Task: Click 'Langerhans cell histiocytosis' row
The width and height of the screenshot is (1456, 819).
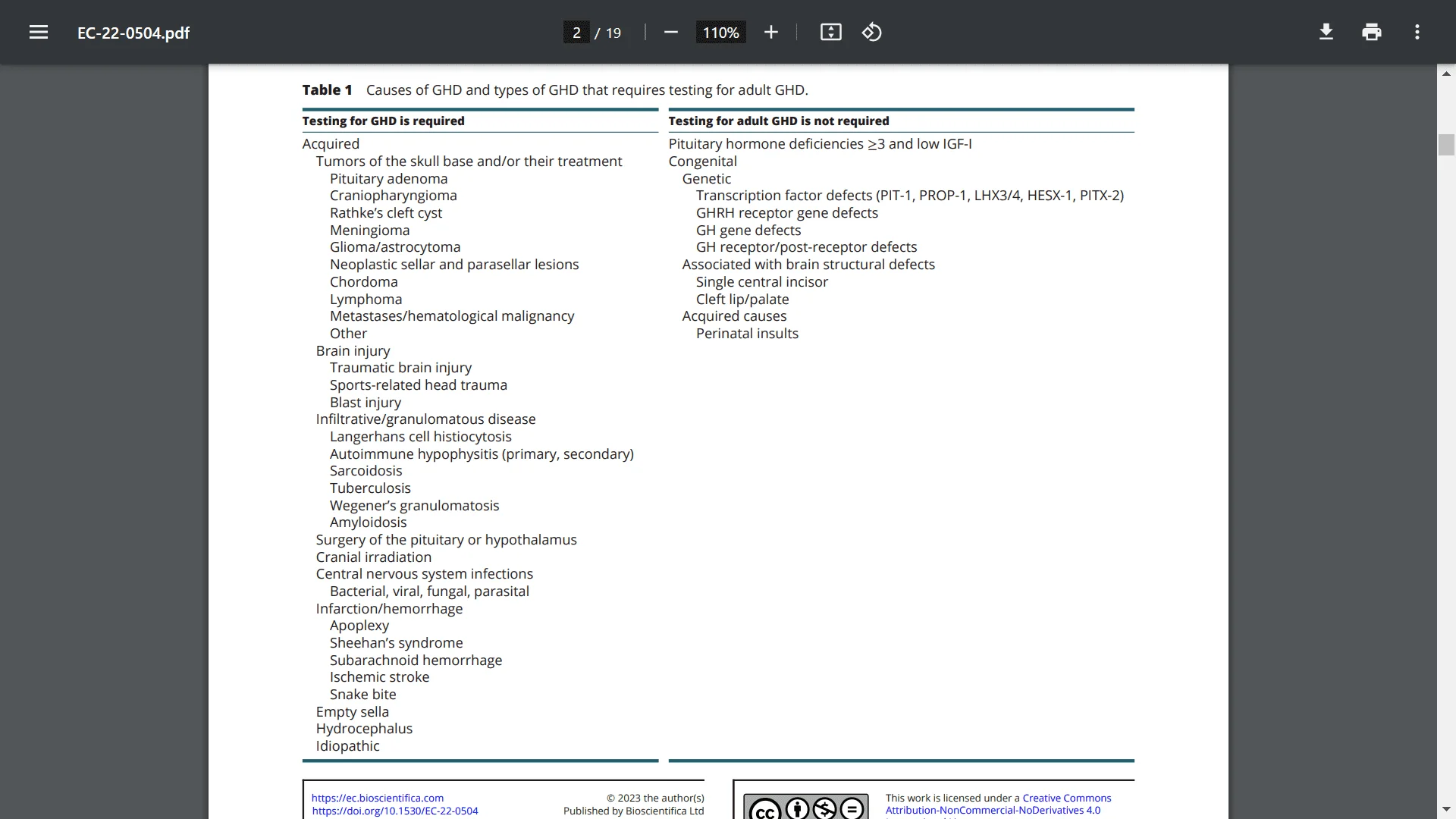Action: click(420, 436)
